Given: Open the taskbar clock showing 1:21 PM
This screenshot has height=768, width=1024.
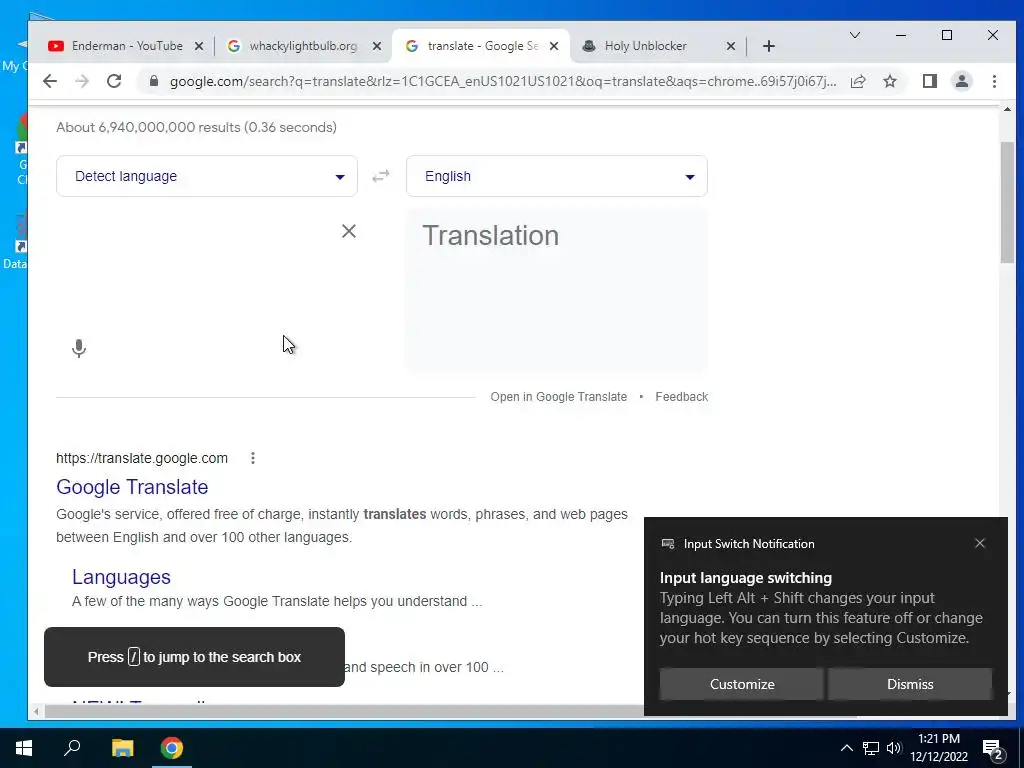Looking at the screenshot, I should click(x=938, y=748).
